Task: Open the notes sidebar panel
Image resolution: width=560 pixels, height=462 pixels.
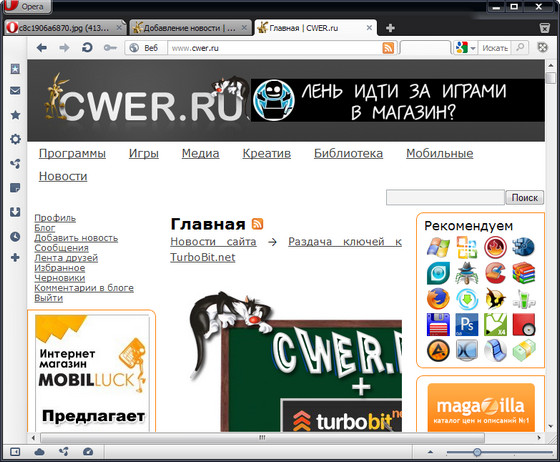Action: 15,188
